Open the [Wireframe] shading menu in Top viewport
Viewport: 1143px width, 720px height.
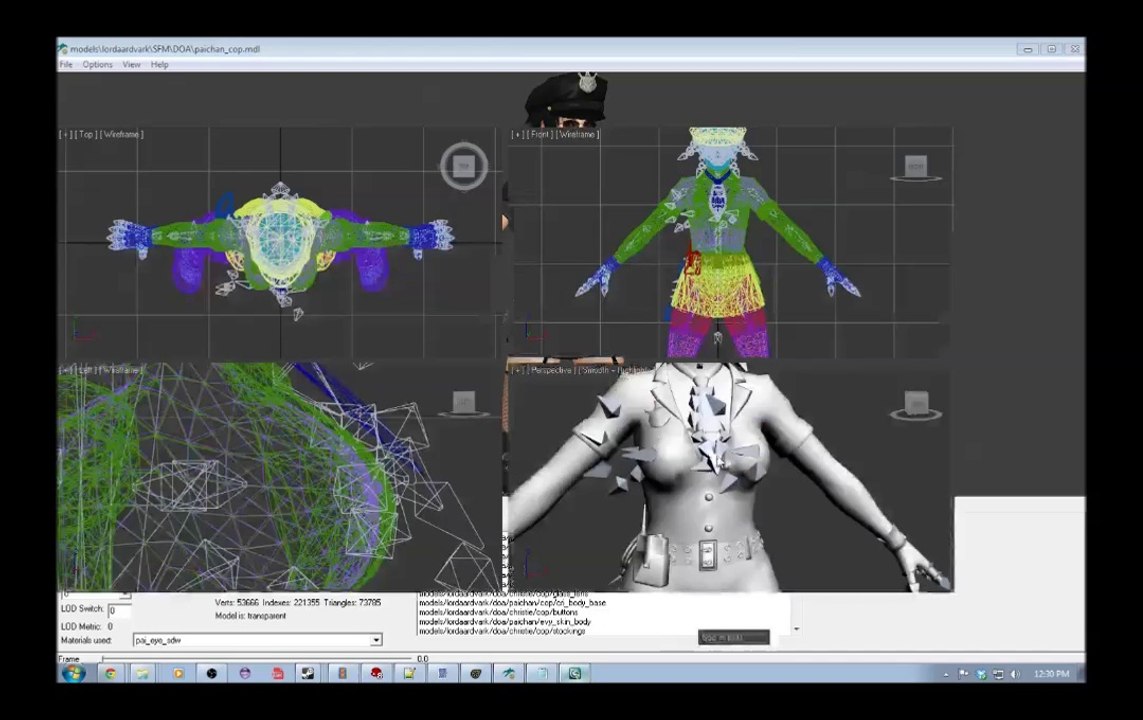122,134
